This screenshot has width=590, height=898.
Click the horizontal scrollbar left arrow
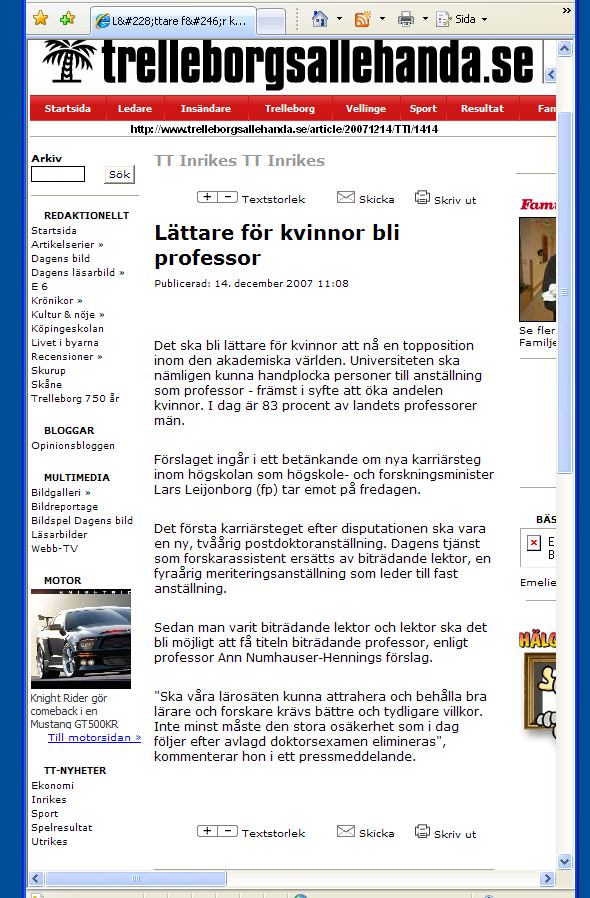[36, 879]
